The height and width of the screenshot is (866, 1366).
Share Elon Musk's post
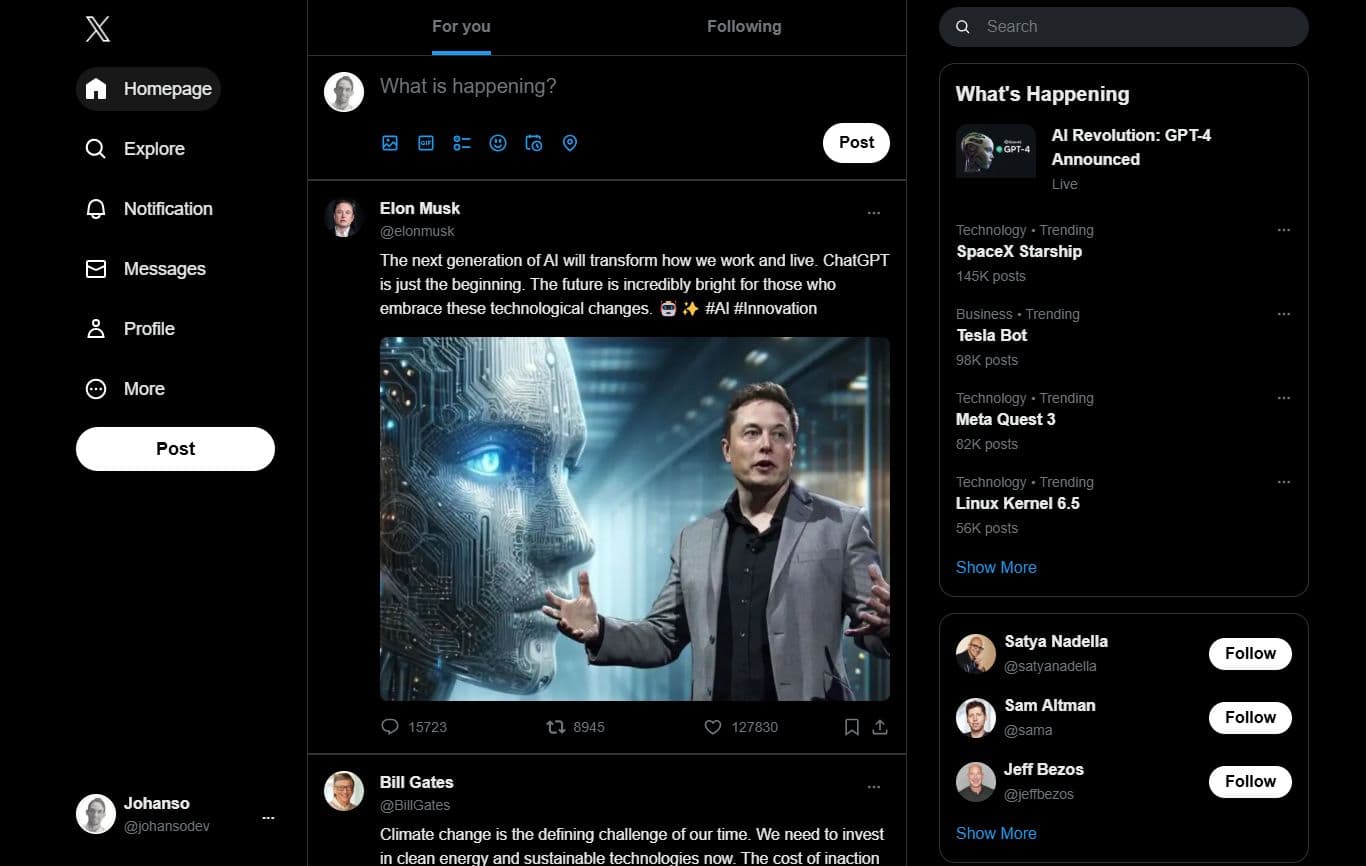pos(880,727)
